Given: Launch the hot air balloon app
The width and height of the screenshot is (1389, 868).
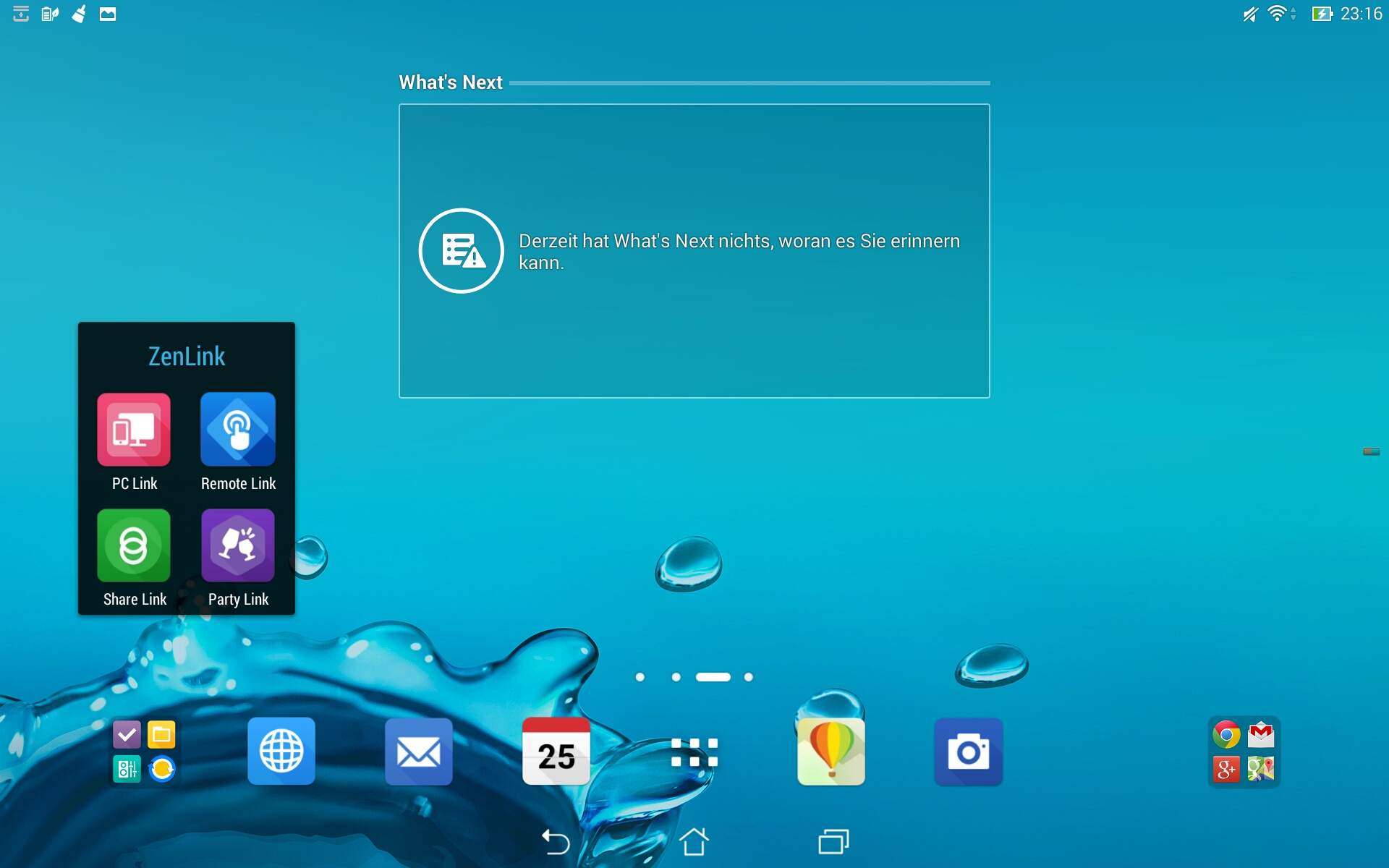Looking at the screenshot, I should click(x=831, y=752).
